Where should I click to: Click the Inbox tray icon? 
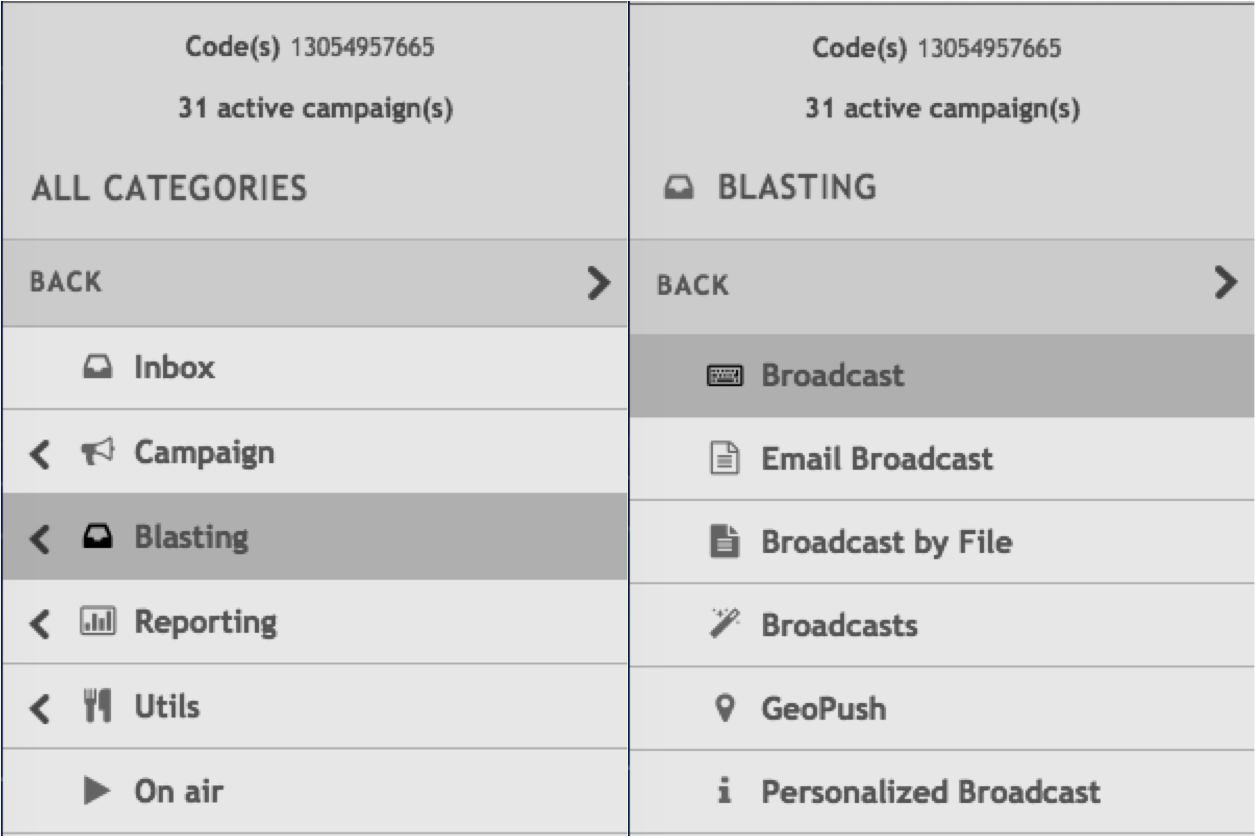tap(97, 368)
